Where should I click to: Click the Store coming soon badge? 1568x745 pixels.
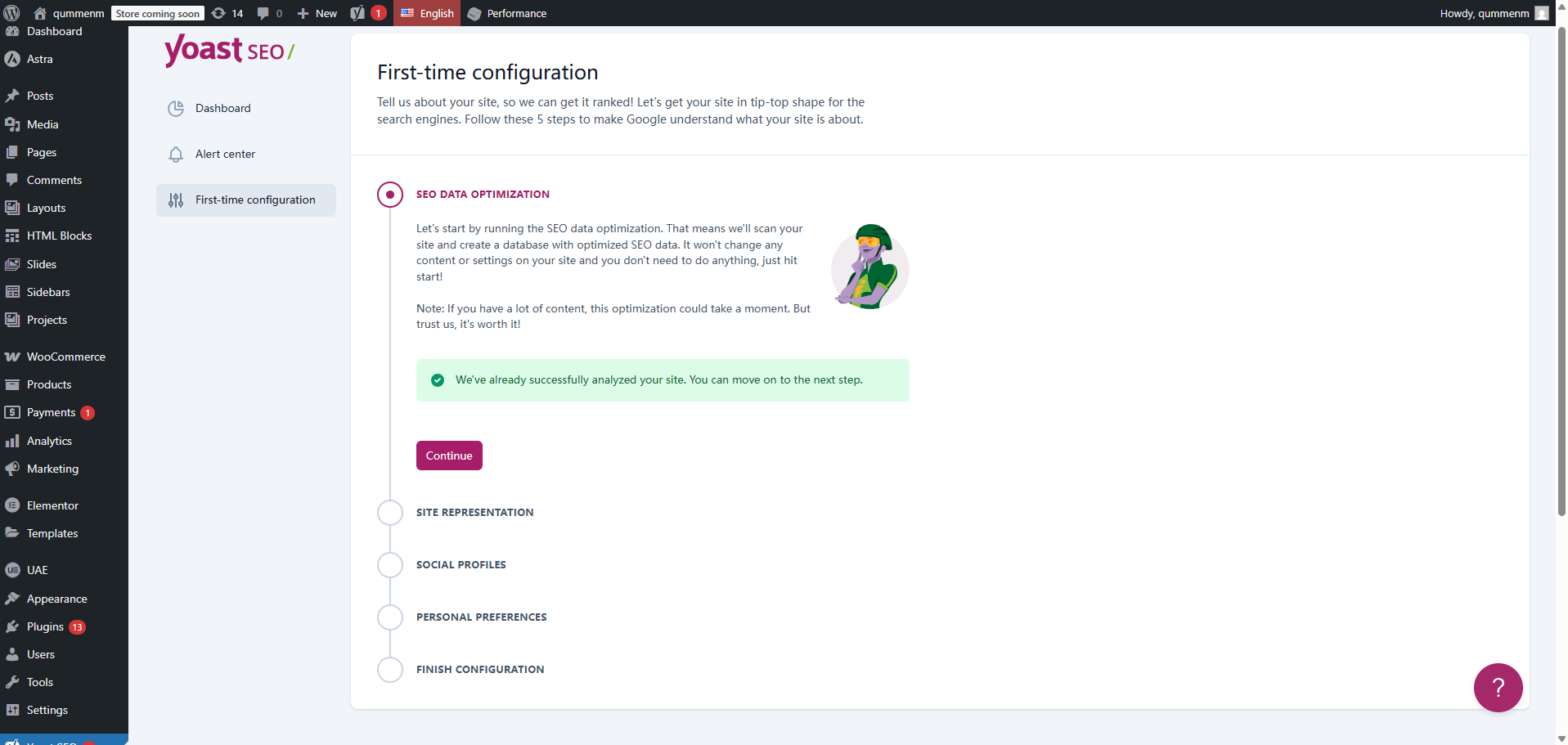coord(158,14)
